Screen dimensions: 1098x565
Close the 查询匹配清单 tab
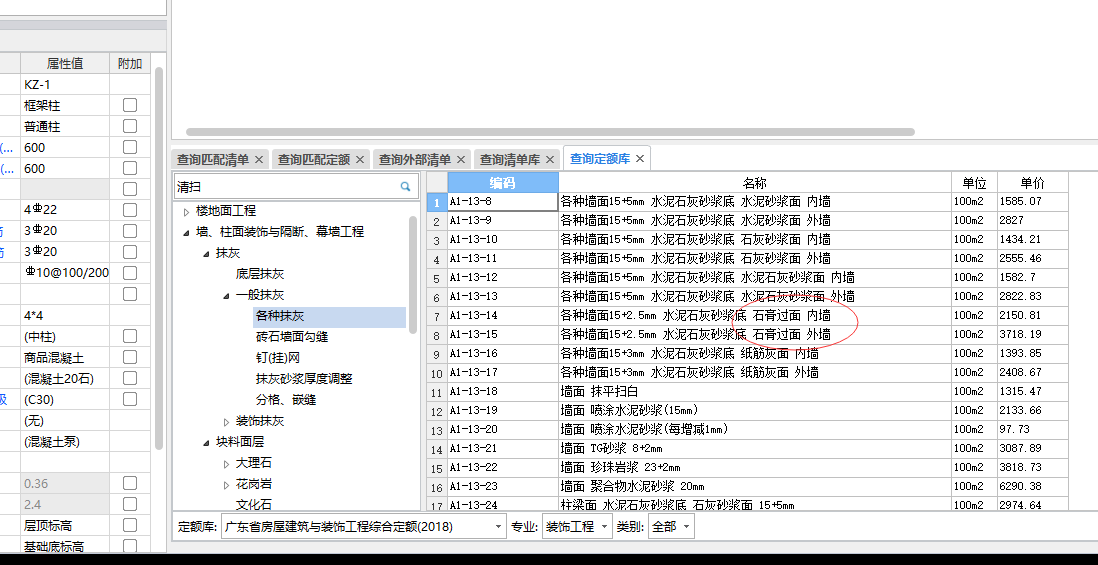coord(259,159)
